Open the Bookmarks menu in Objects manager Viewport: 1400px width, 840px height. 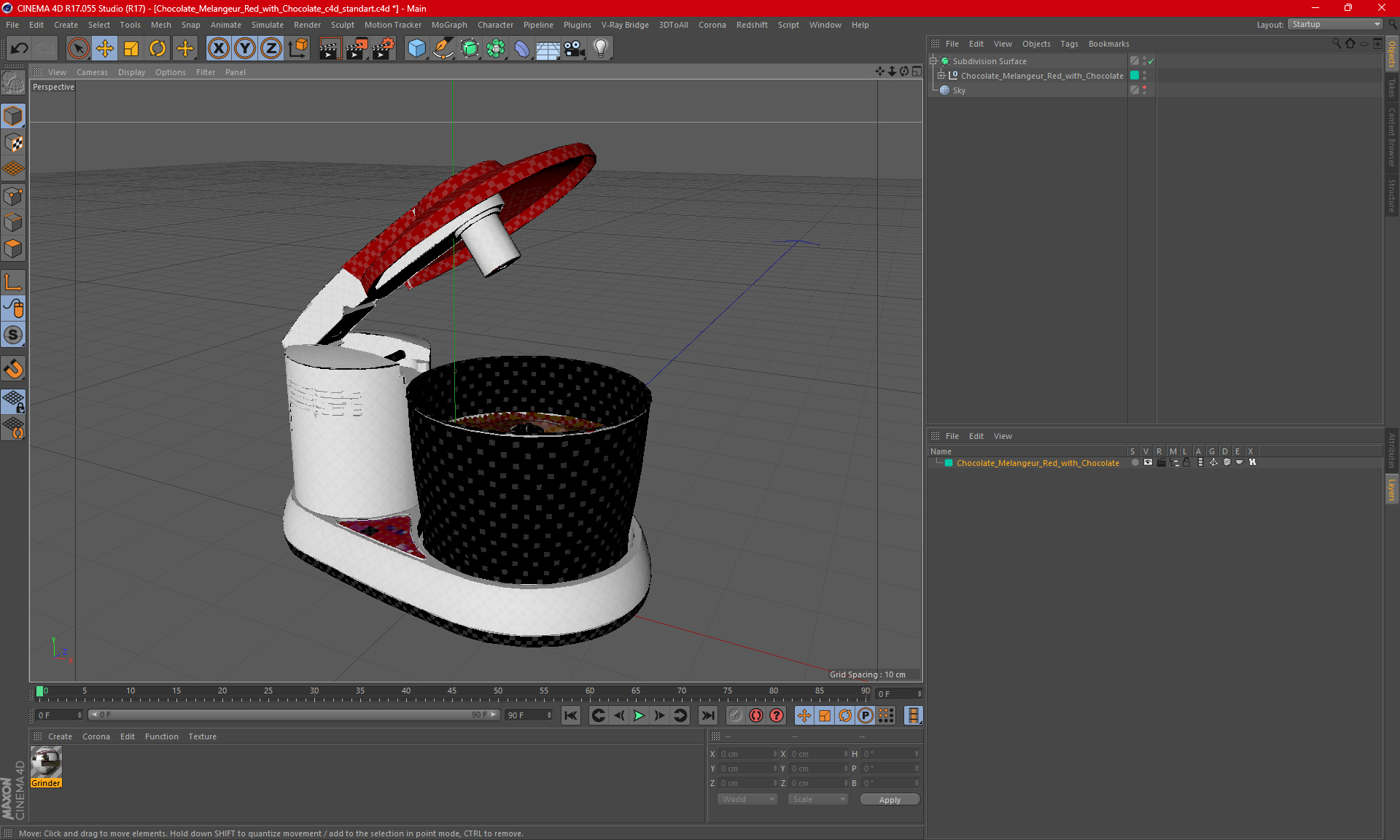pos(1108,44)
